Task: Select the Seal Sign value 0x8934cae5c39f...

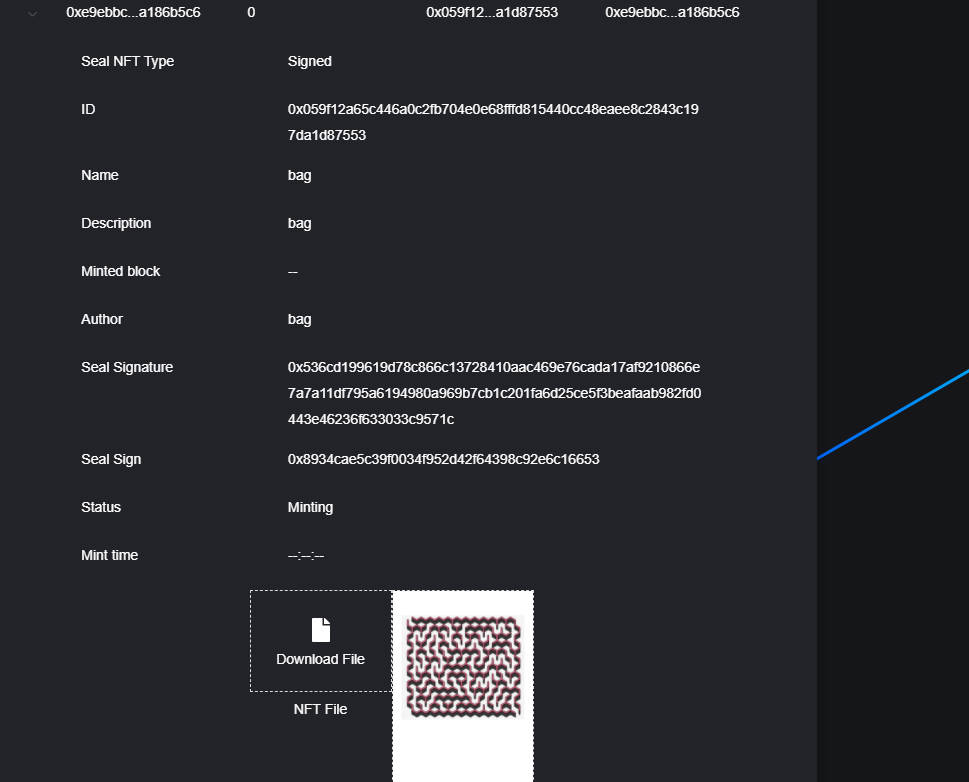Action: point(443,459)
